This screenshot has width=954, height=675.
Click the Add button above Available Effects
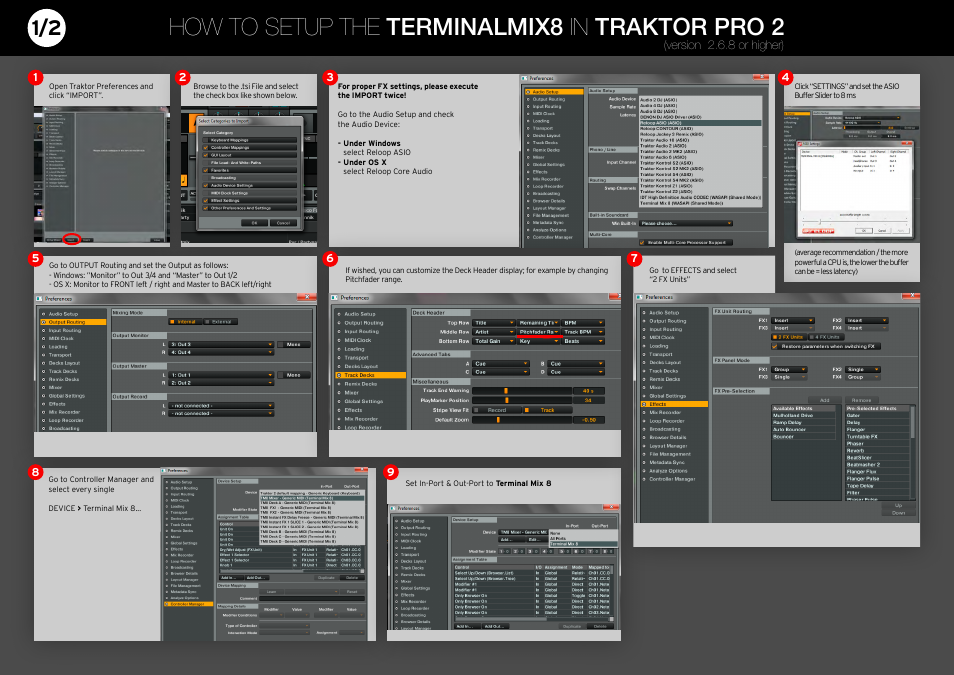coord(824,400)
